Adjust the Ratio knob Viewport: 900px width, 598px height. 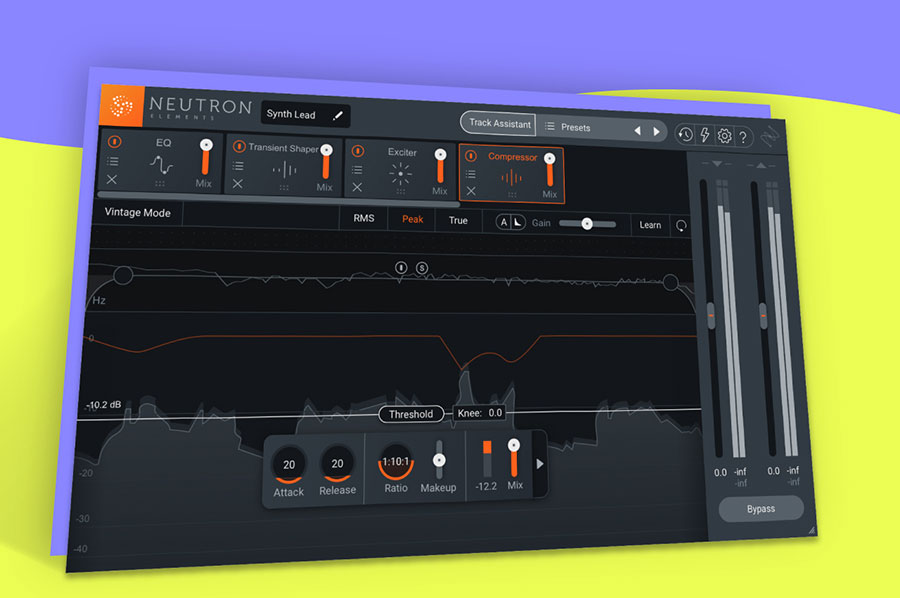point(396,462)
